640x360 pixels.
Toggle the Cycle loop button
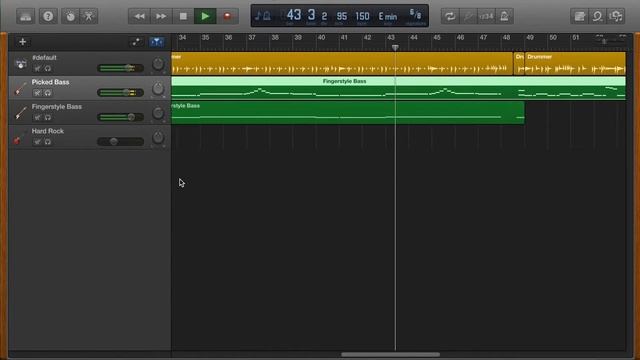point(450,16)
